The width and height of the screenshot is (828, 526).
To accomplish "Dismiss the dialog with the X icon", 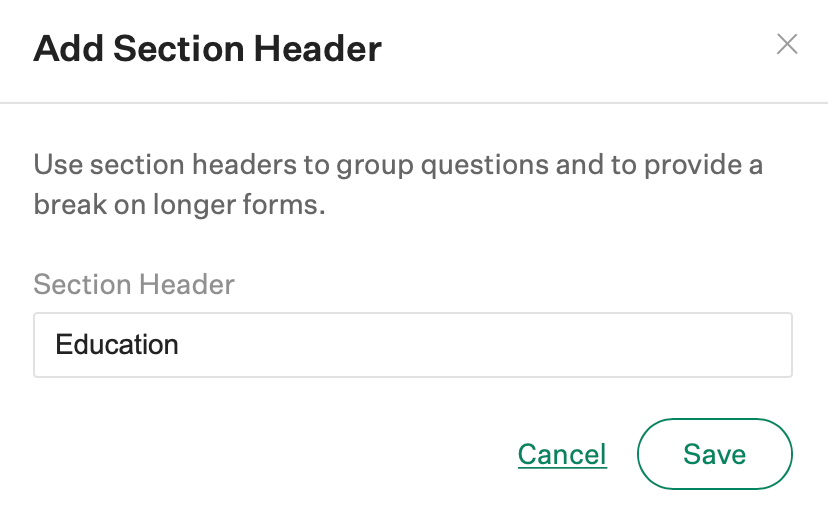I will pos(787,44).
